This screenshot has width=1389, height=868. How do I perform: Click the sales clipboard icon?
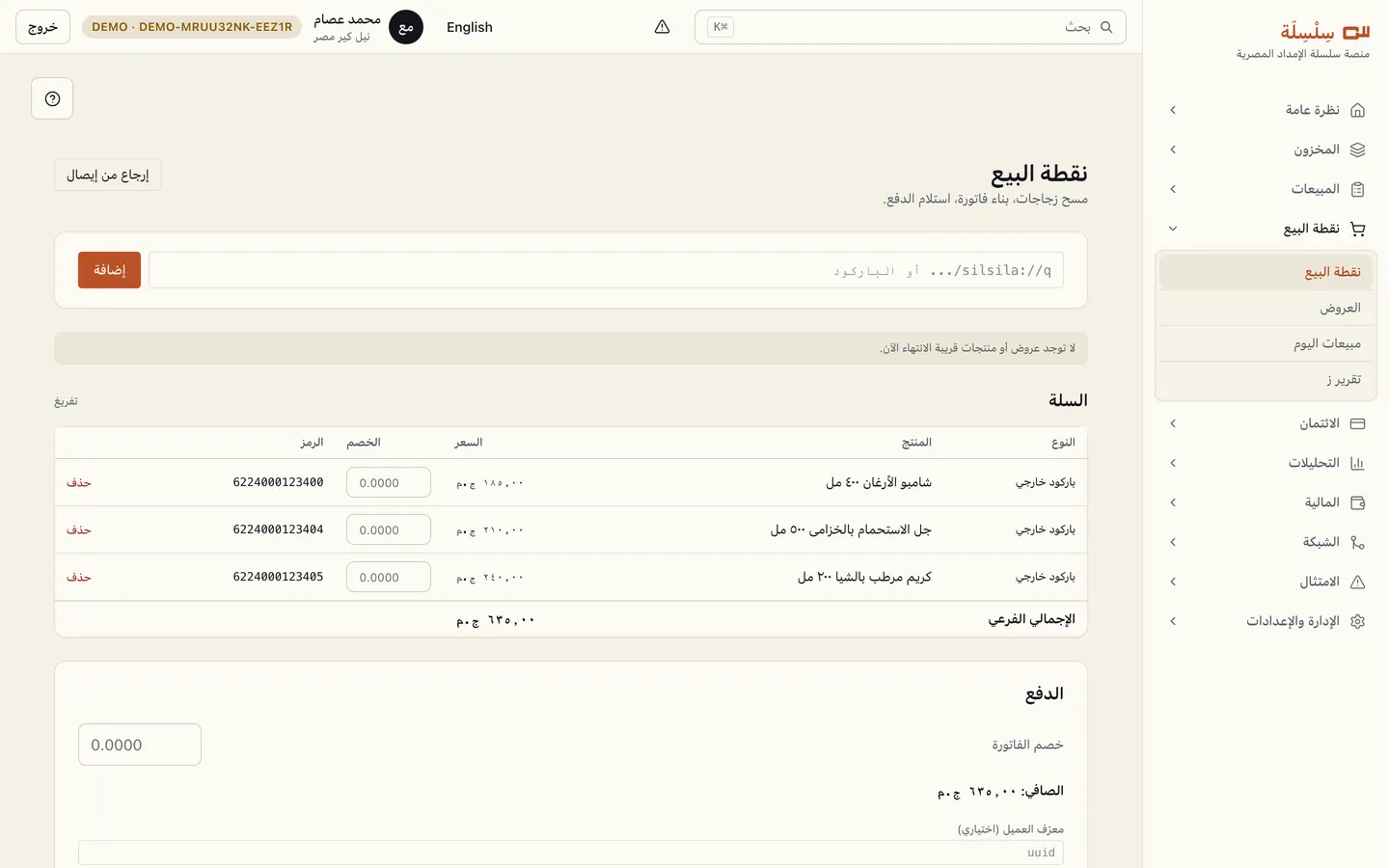[x=1358, y=189]
